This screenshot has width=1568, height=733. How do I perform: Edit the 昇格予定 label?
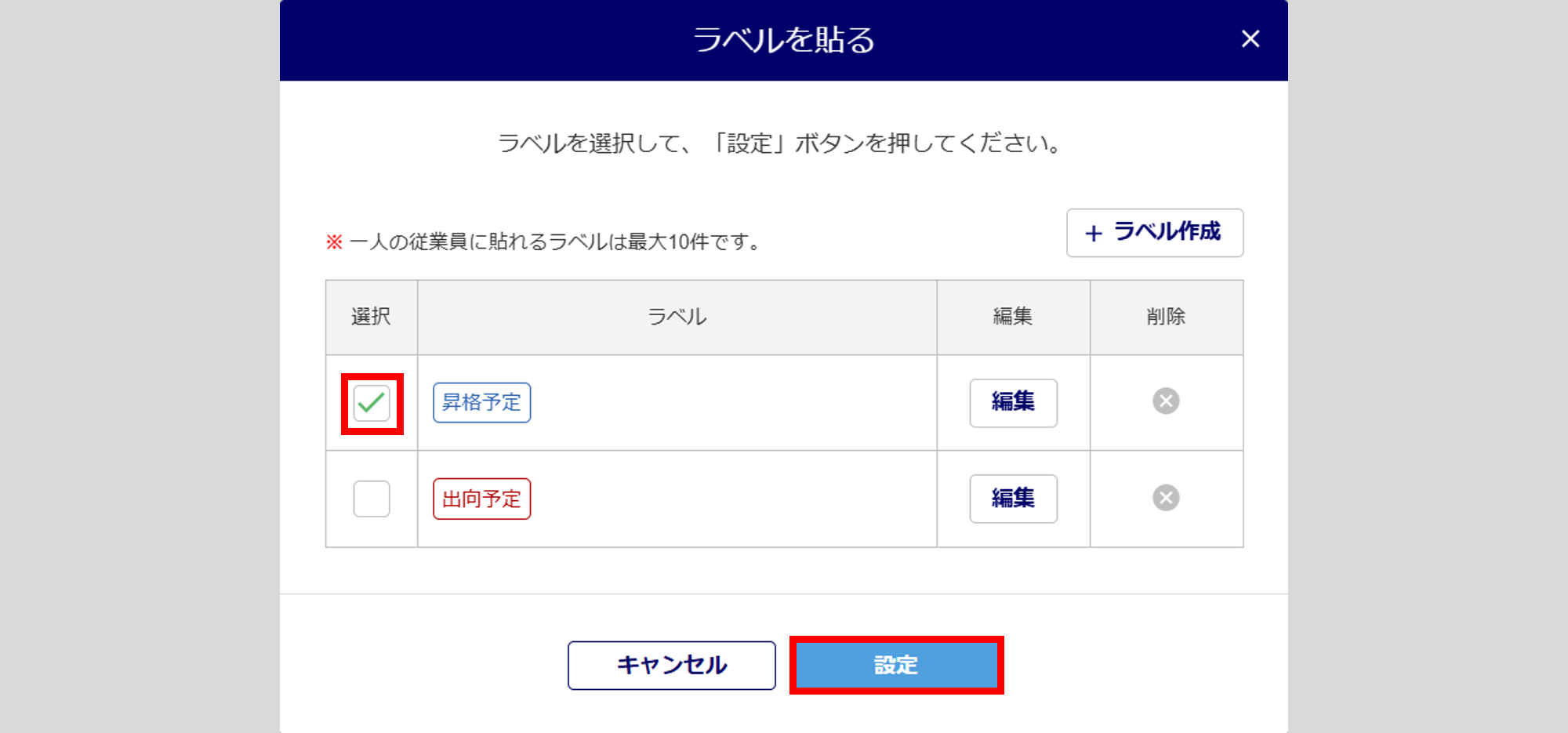pyautogui.click(x=1013, y=403)
